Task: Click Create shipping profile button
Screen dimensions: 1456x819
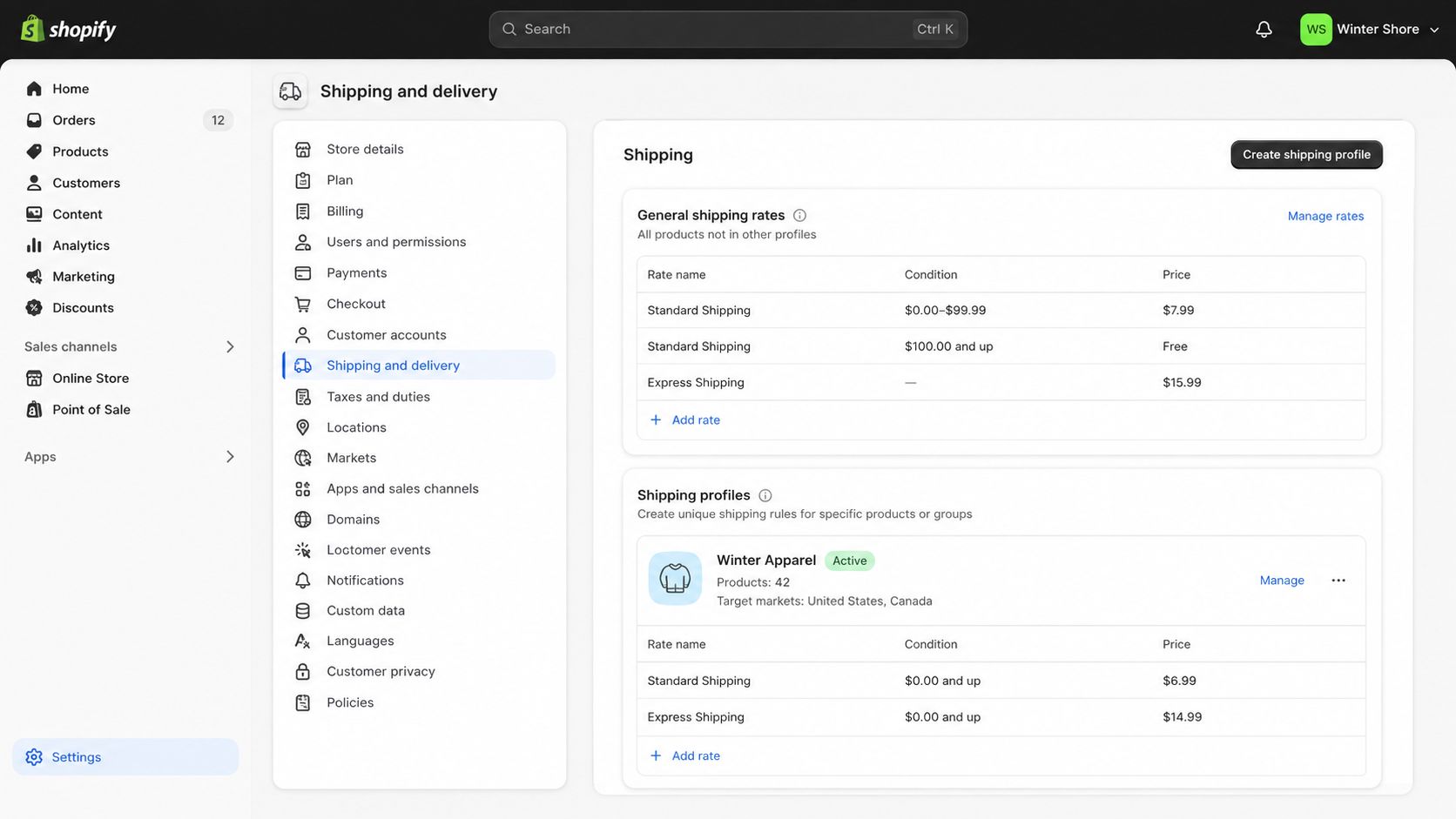Action: [1306, 155]
